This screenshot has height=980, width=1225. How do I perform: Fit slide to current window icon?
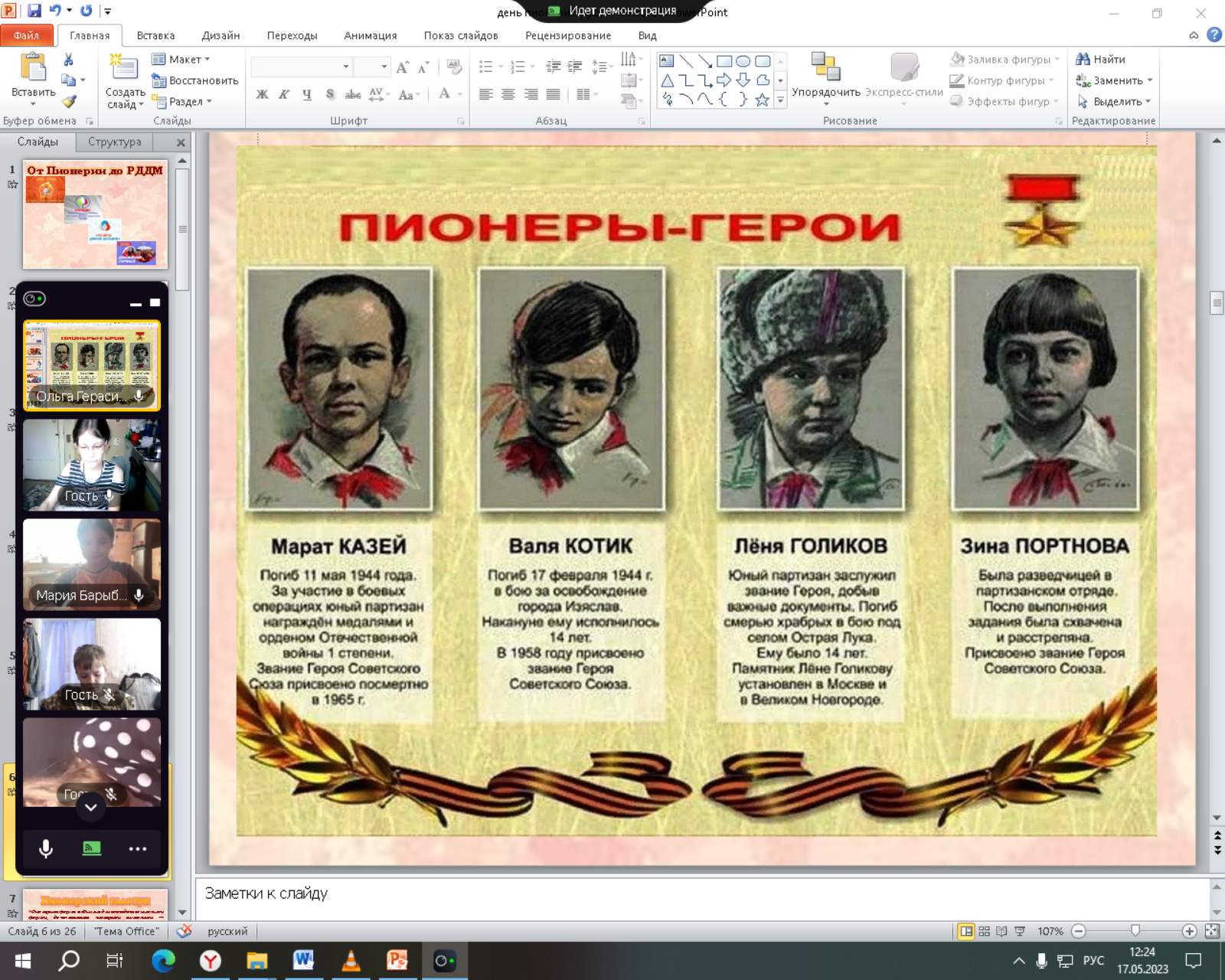point(1212,931)
